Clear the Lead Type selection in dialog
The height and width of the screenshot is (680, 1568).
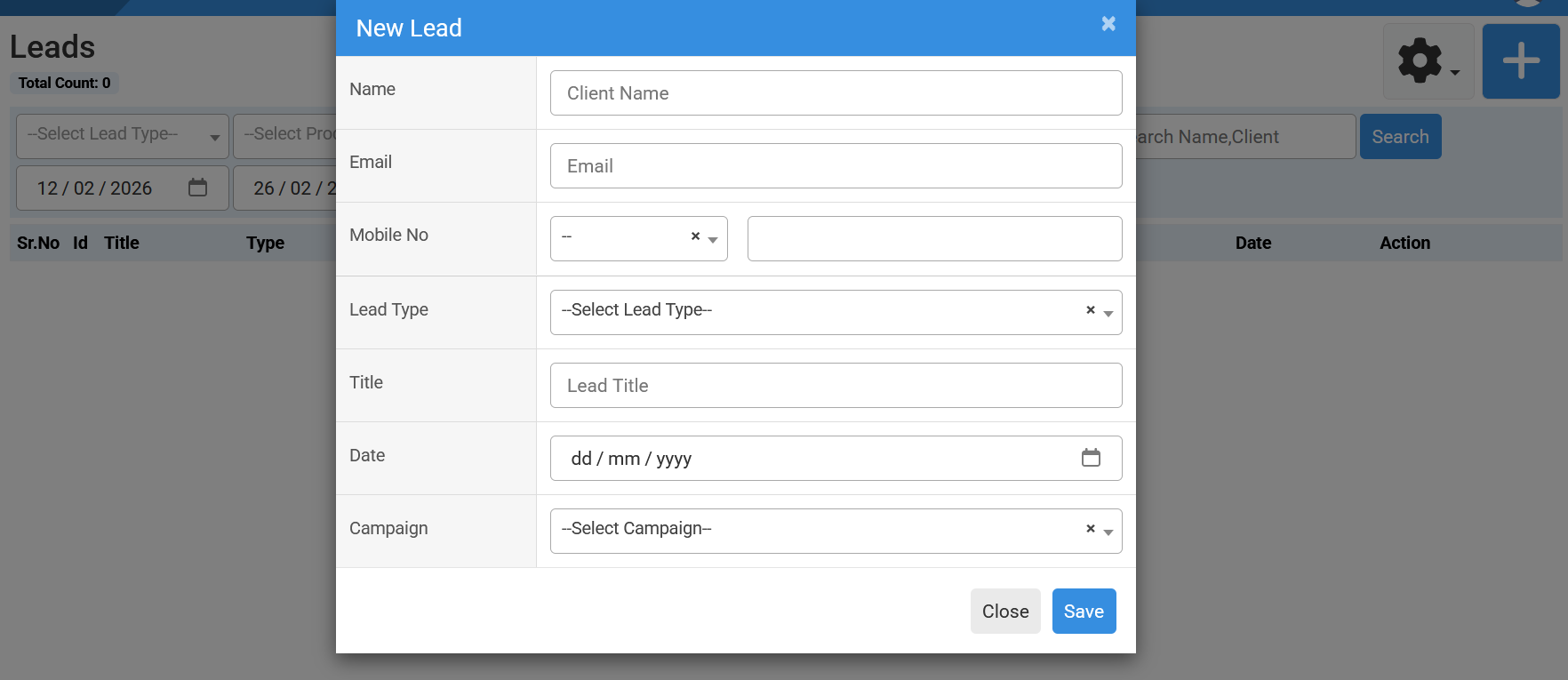click(x=1090, y=310)
